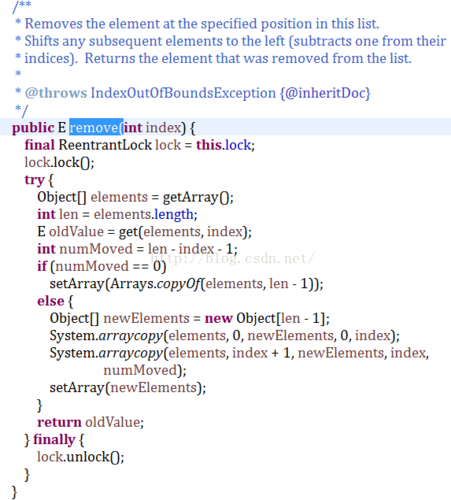Screen dimensions: 451x500
Task: Click 'Arrays.copyOf' method call
Action: click(x=155, y=284)
